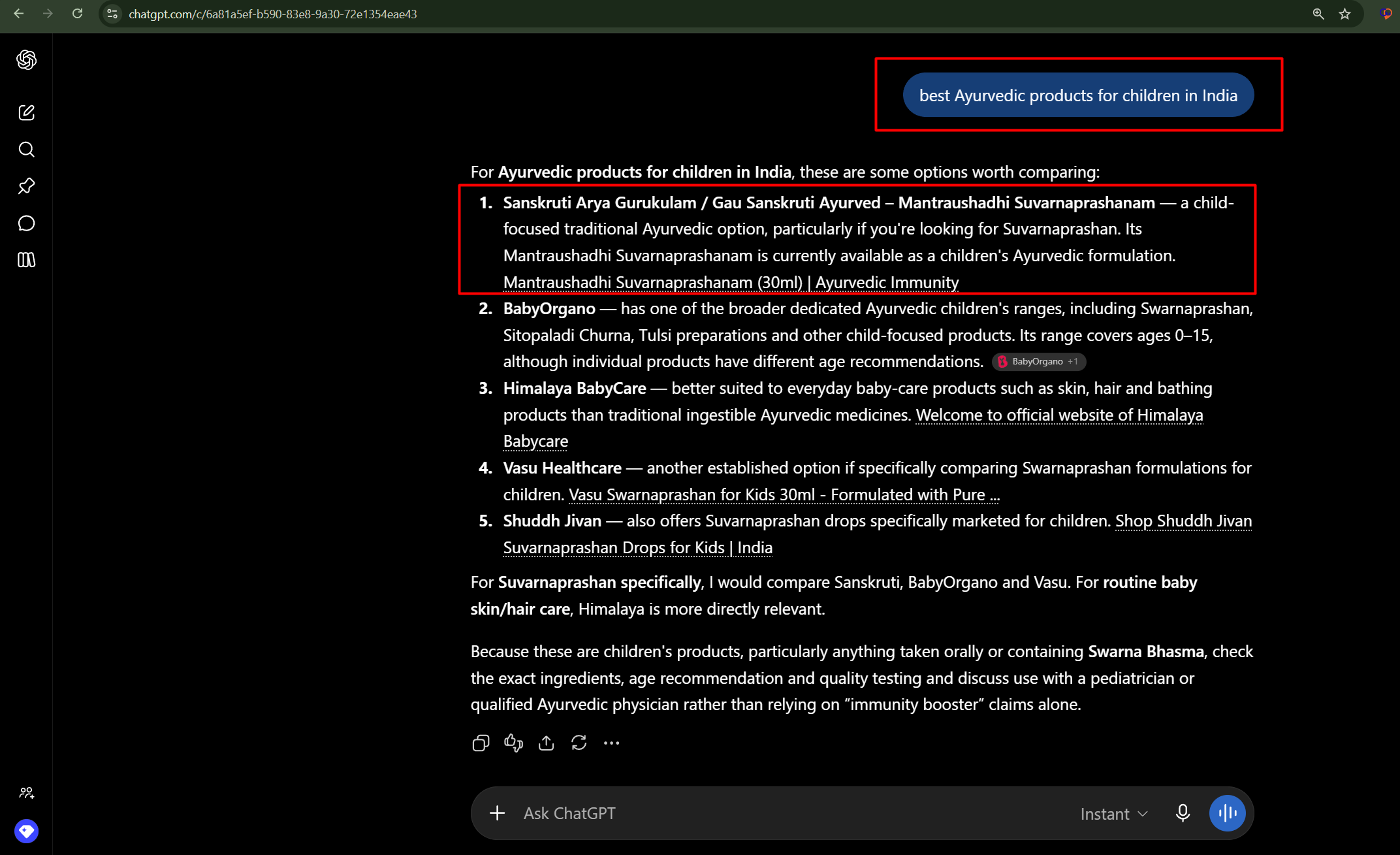Open search chats magnifier icon
Screen dimensions: 1400x855
pos(26,150)
